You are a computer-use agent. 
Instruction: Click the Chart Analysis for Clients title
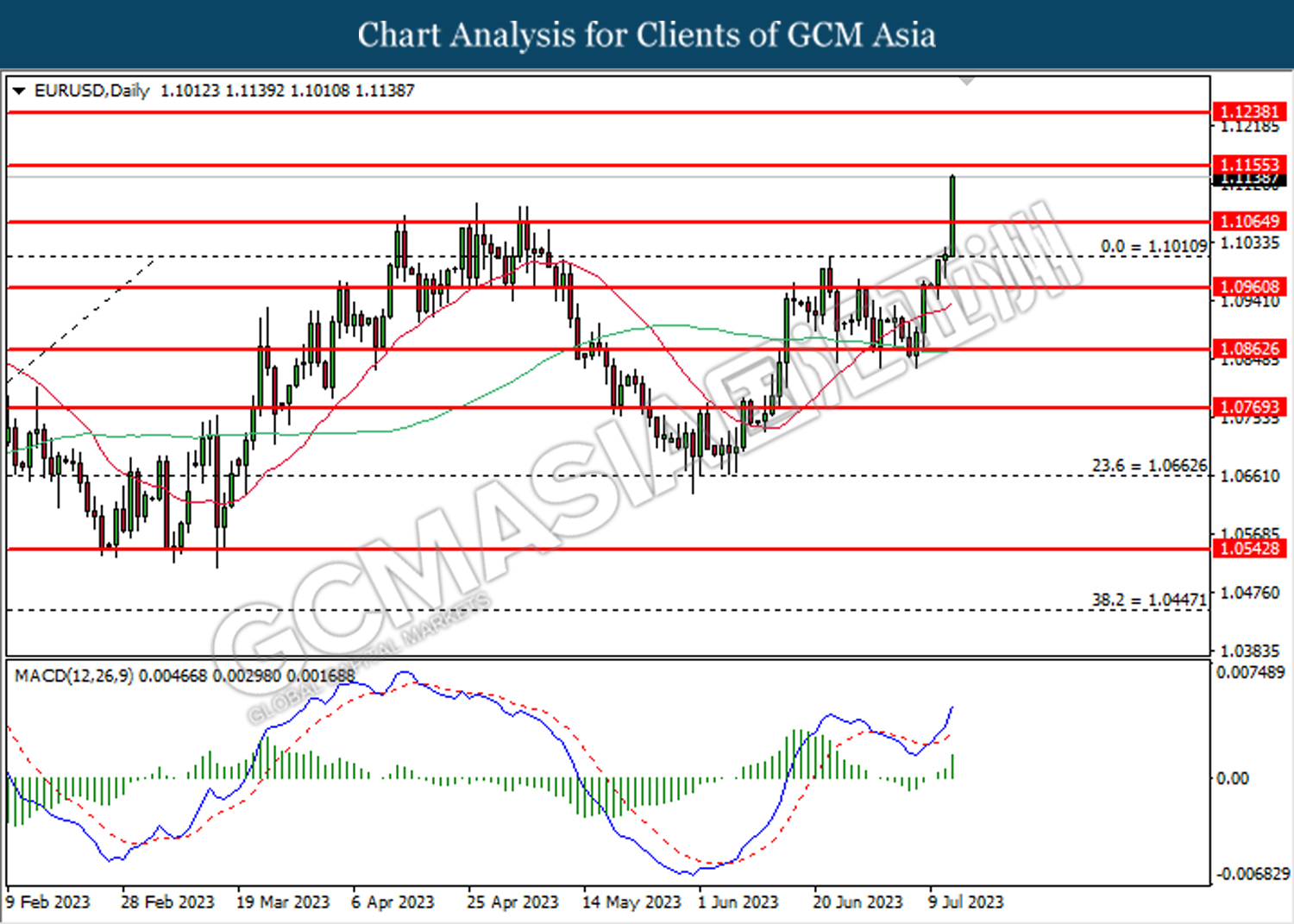(647, 35)
